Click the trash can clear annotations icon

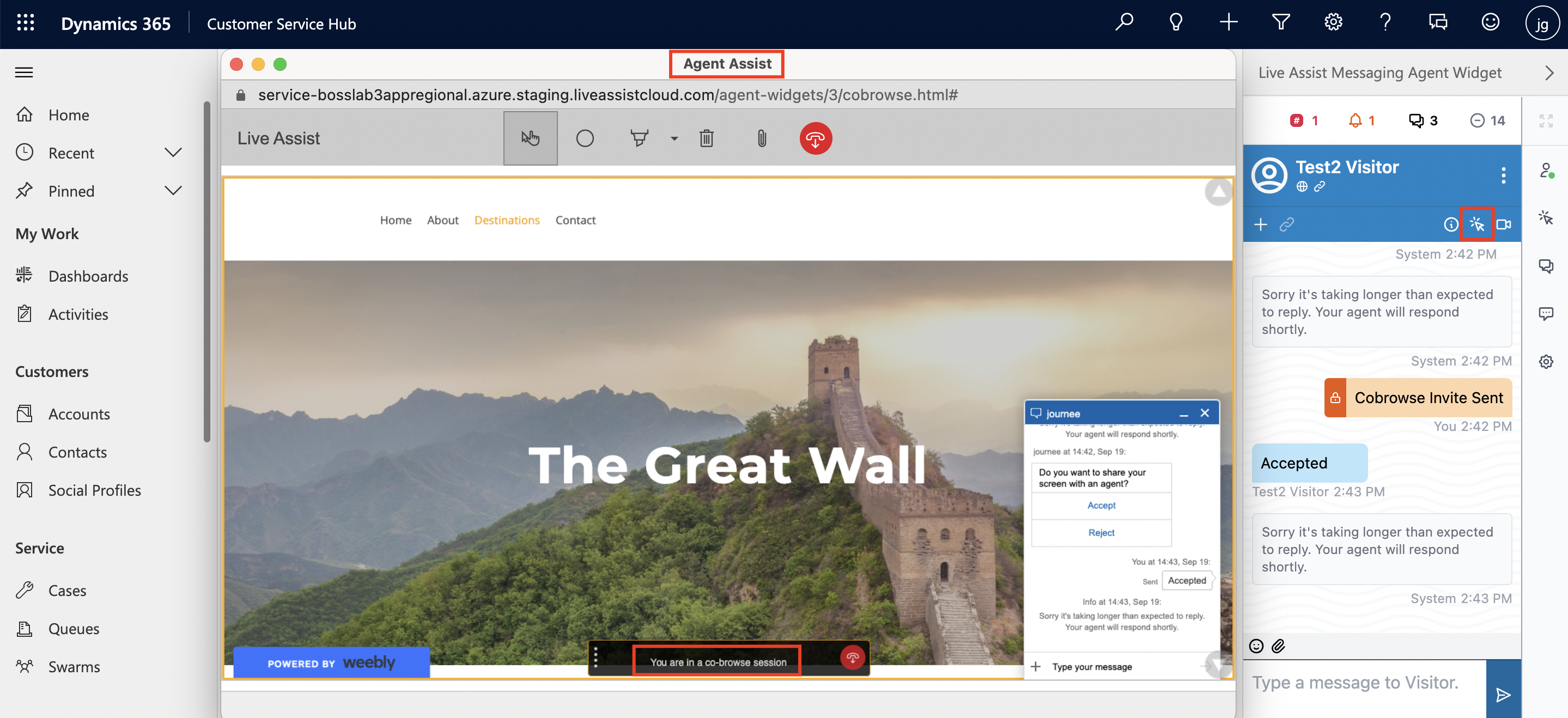coord(706,139)
